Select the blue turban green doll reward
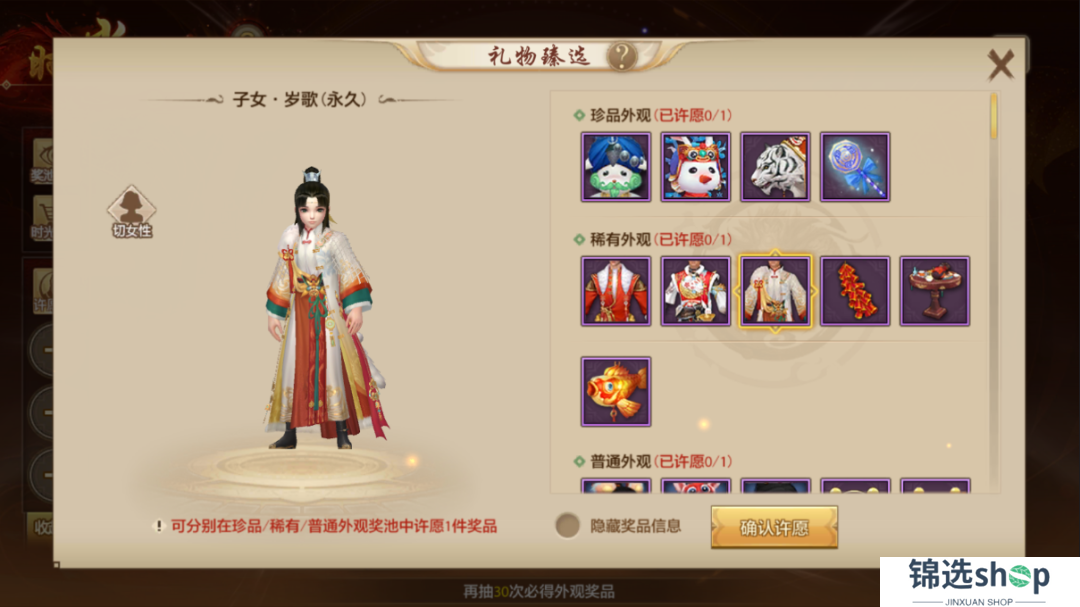Image resolution: width=1080 pixels, height=607 pixels. coord(616,167)
